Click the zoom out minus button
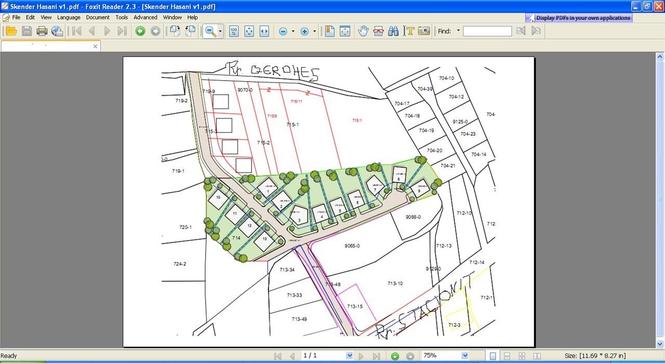The image size is (665, 363). pyautogui.click(x=283, y=31)
